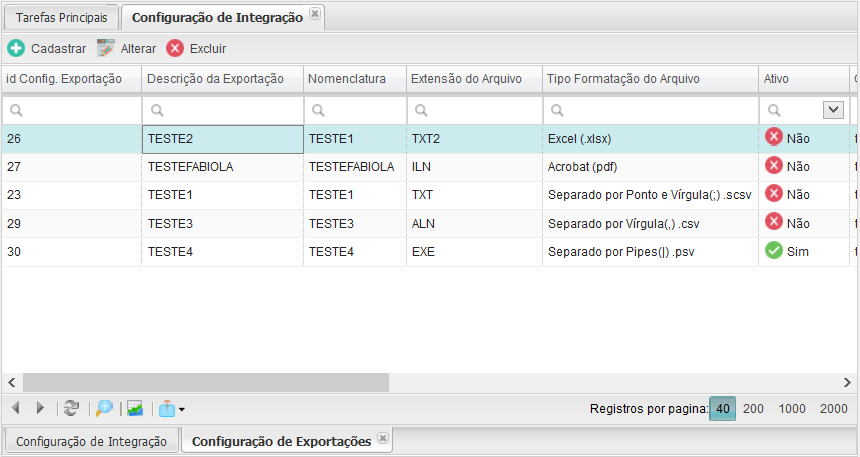The height and width of the screenshot is (457, 860).
Task: Click the magnifier search icon in footer
Action: [104, 408]
